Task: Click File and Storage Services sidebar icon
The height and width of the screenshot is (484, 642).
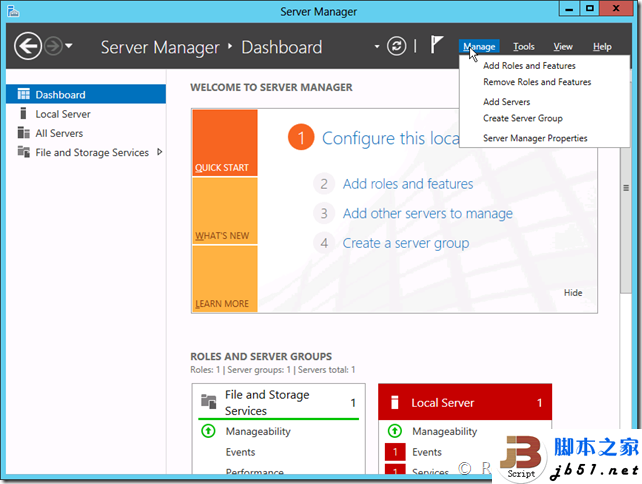Action: pyautogui.click(x=23, y=153)
